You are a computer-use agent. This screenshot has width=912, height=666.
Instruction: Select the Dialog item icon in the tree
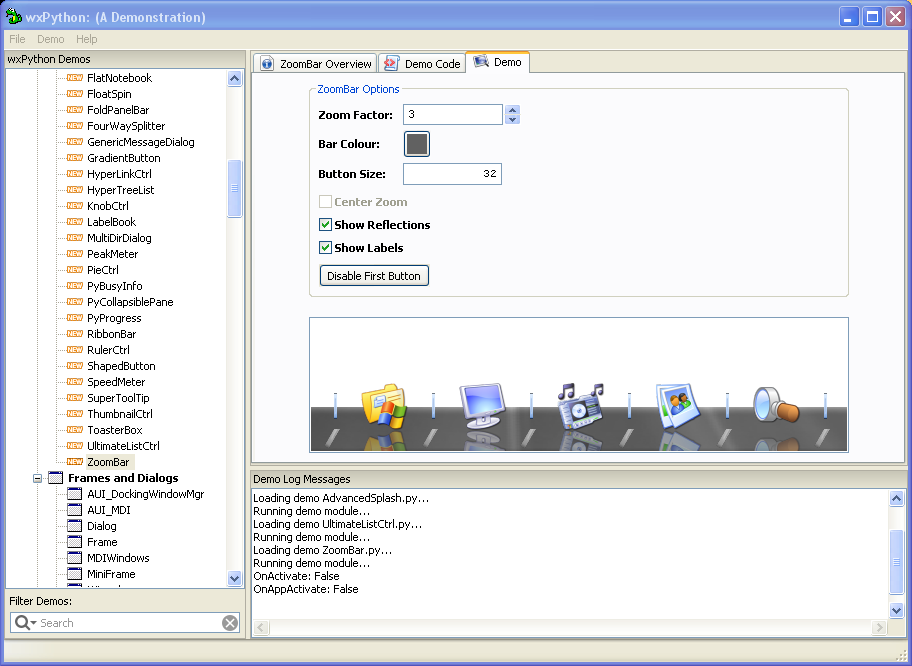76,526
